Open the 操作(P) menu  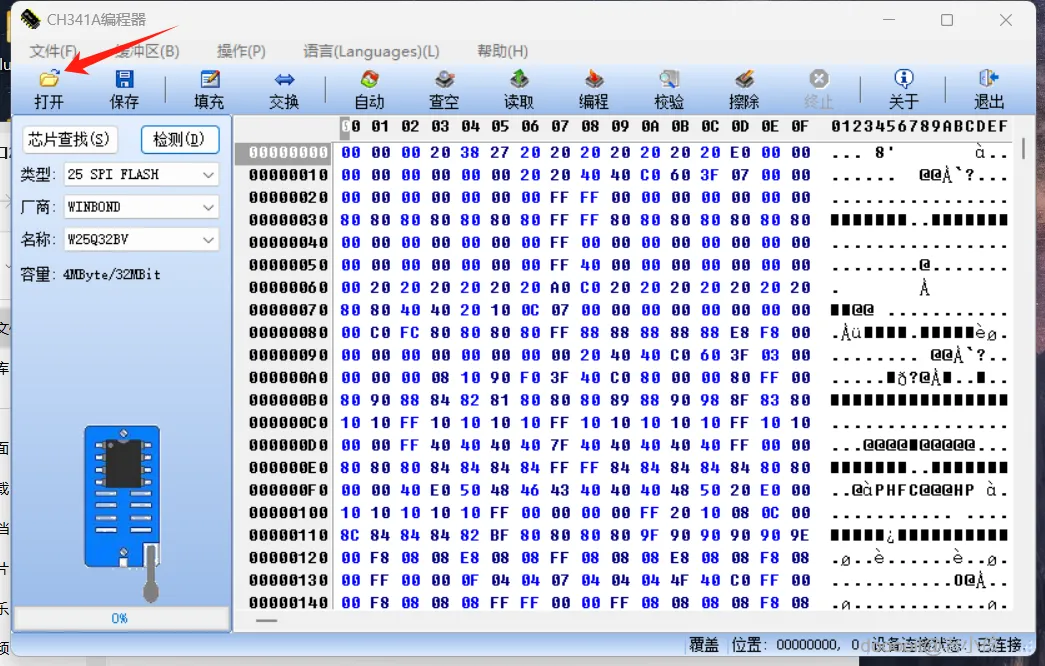241,51
